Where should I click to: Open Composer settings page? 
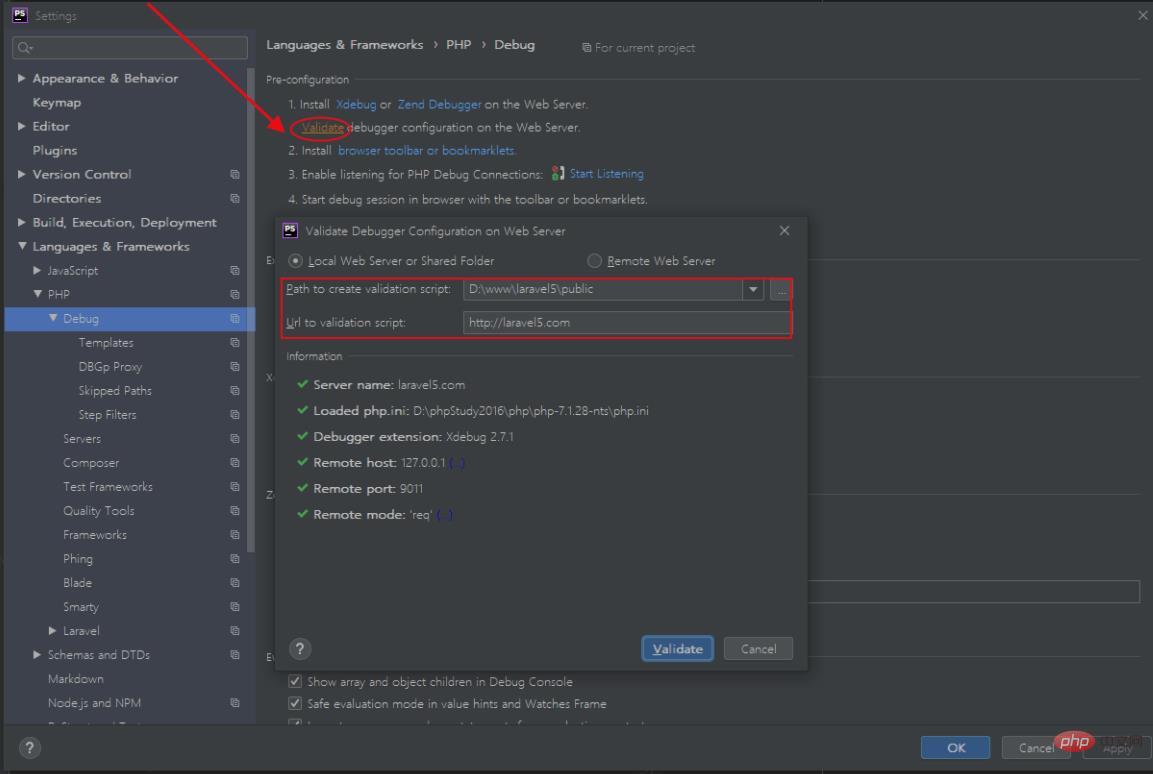point(90,462)
